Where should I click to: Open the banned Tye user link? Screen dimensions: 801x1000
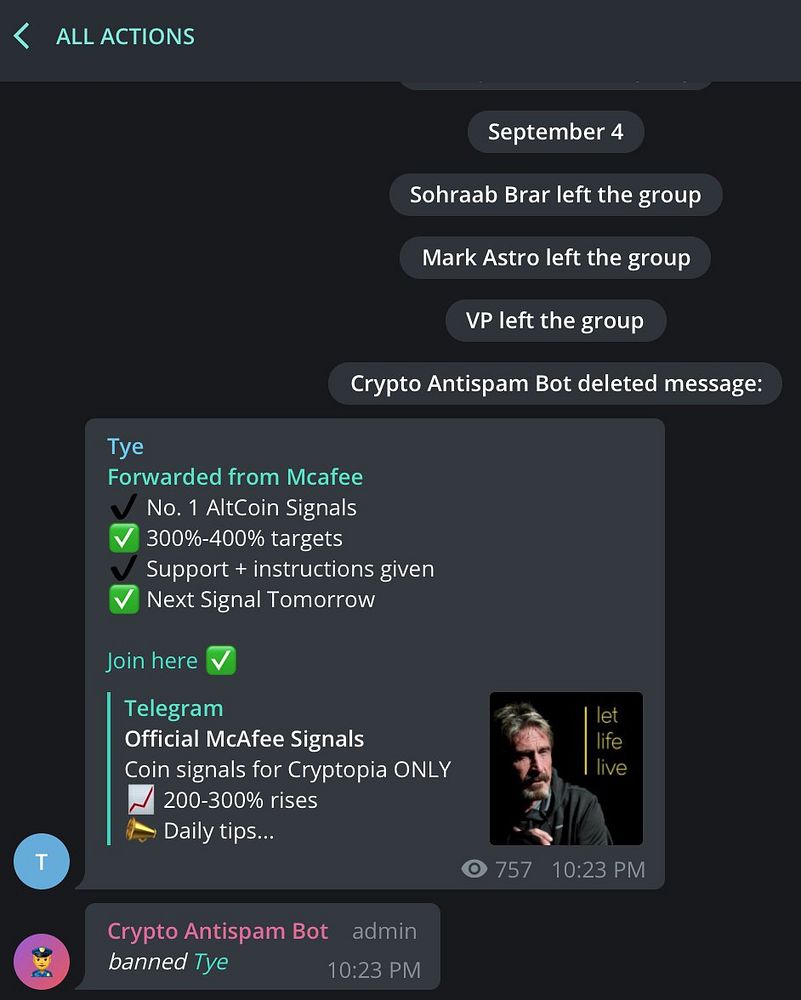[211, 961]
